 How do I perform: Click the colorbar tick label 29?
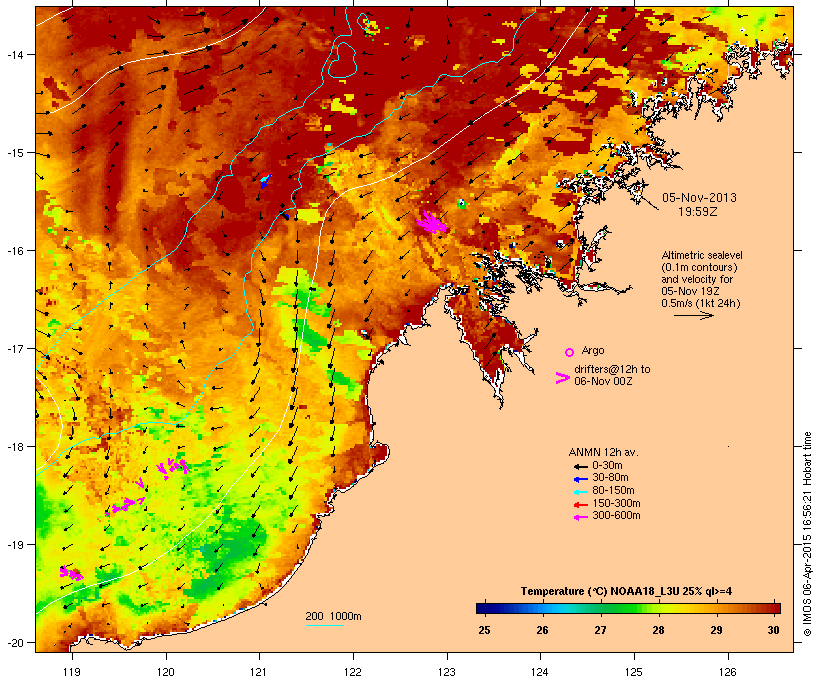716,630
